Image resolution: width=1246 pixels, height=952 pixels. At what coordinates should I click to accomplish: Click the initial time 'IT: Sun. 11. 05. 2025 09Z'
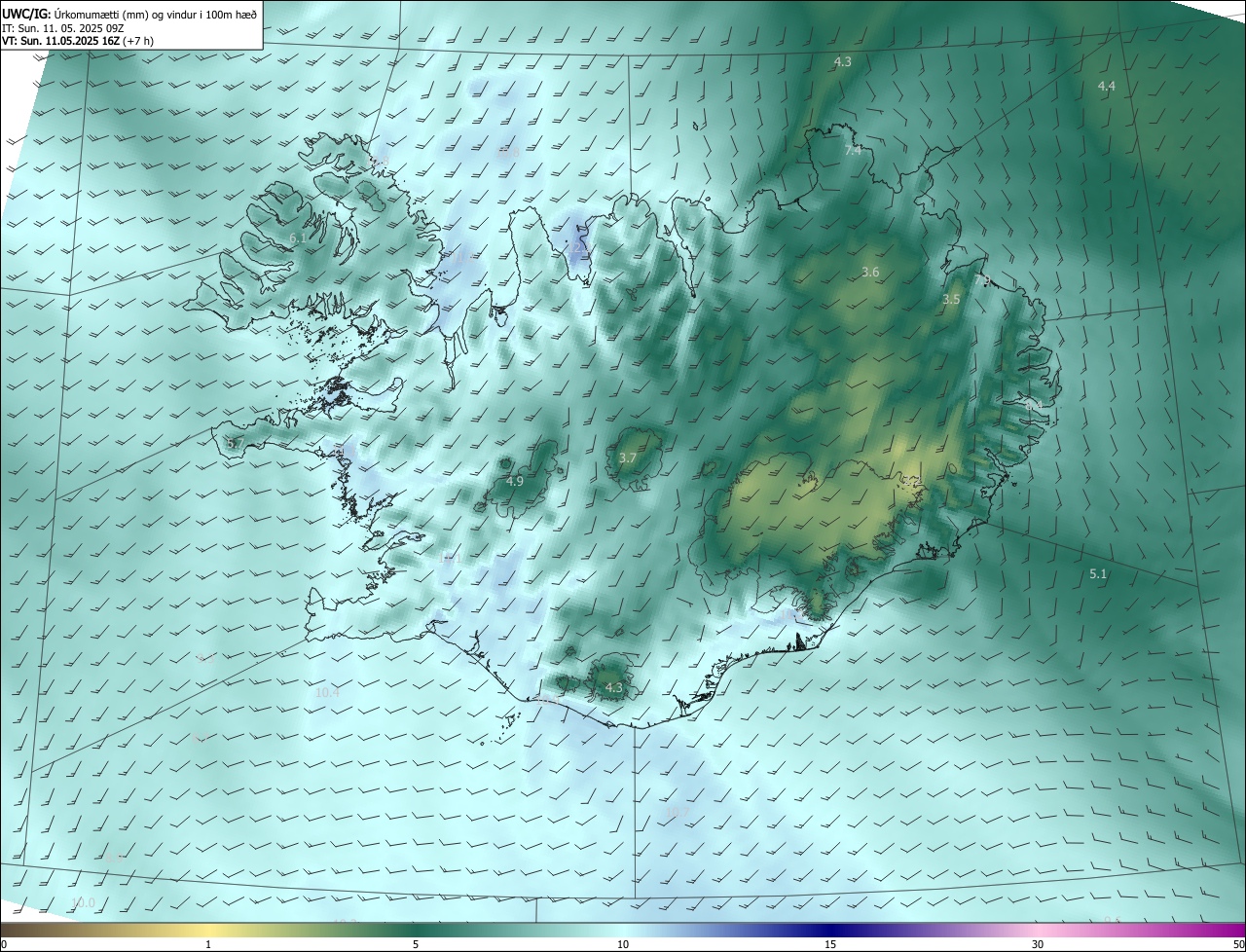click(64, 28)
